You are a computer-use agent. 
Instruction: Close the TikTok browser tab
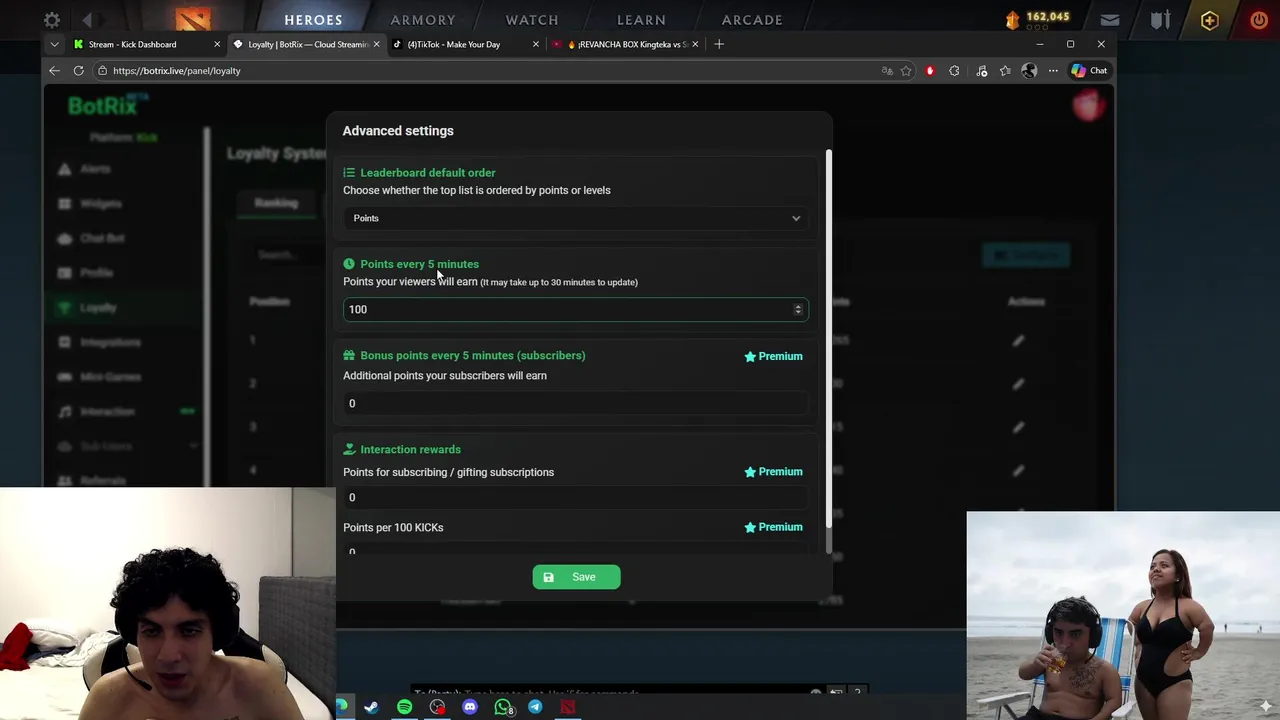coord(536,44)
